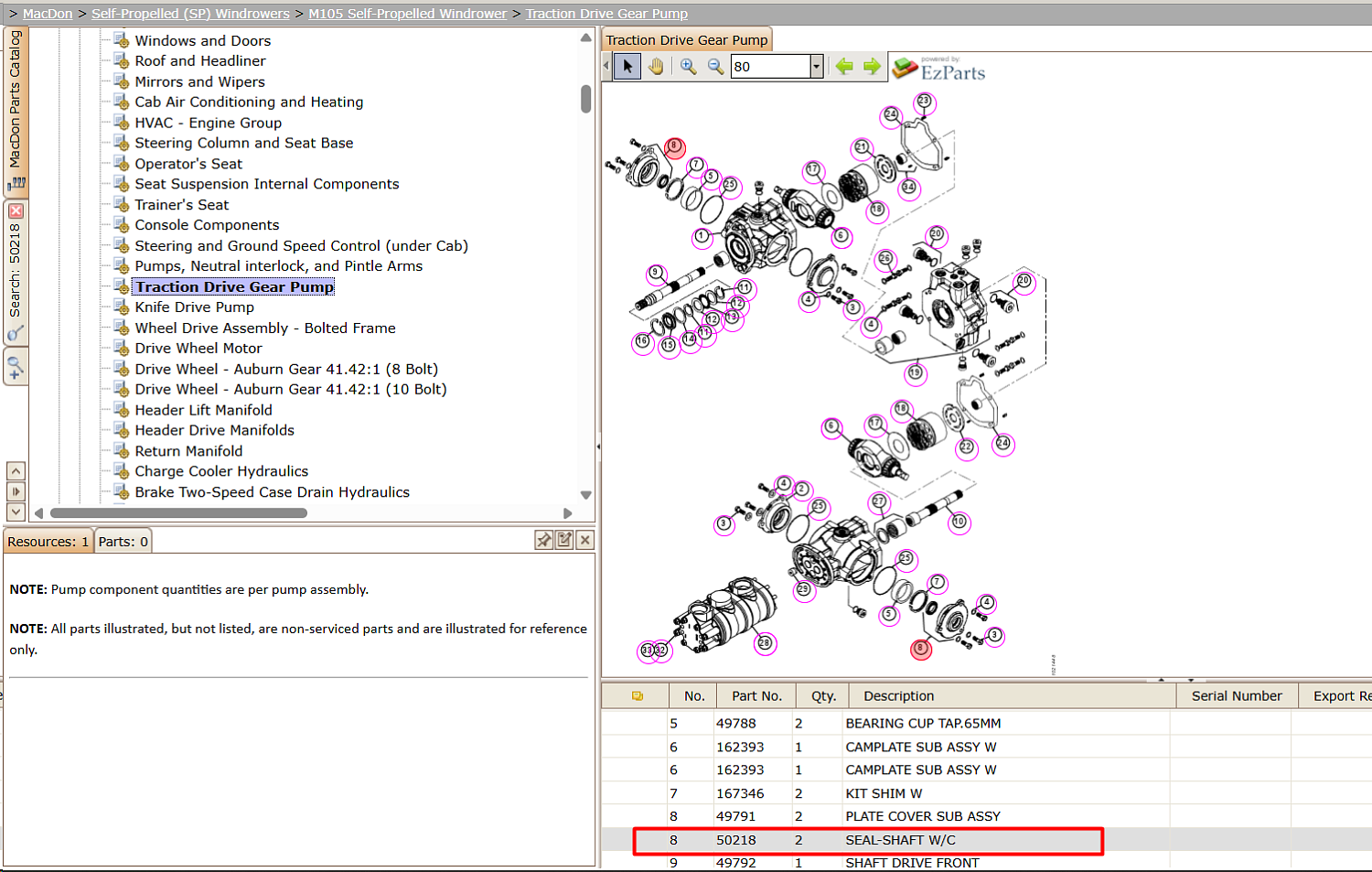Click the page icon beside HVAC - Engine Group
This screenshot has height=872, width=1372.
(121, 123)
